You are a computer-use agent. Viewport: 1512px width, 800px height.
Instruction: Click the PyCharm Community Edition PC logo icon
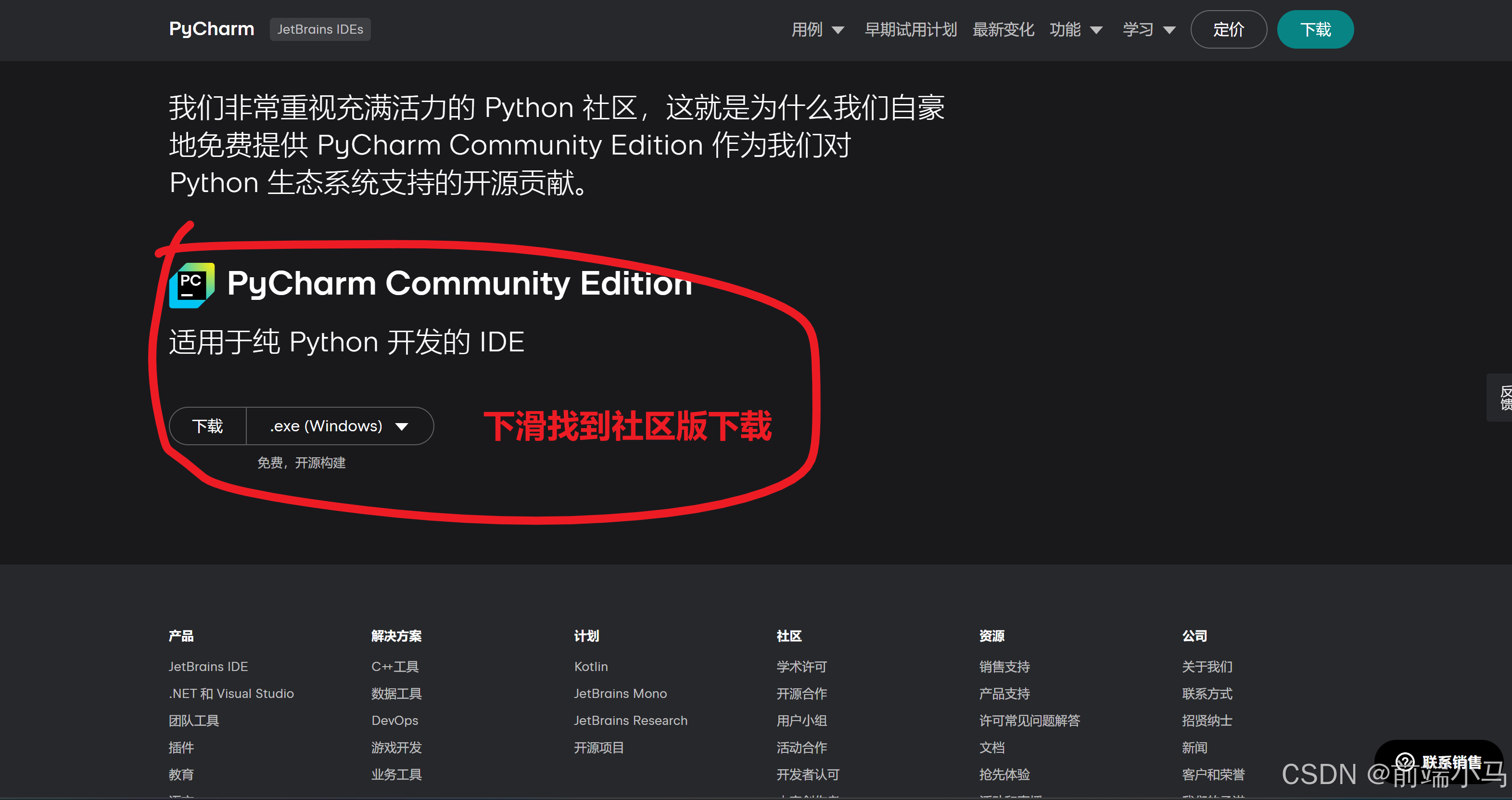click(192, 285)
